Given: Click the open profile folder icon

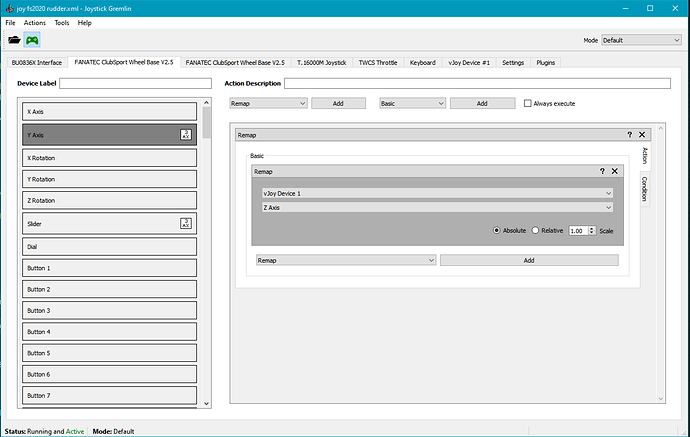Looking at the screenshot, I should 14,40.
